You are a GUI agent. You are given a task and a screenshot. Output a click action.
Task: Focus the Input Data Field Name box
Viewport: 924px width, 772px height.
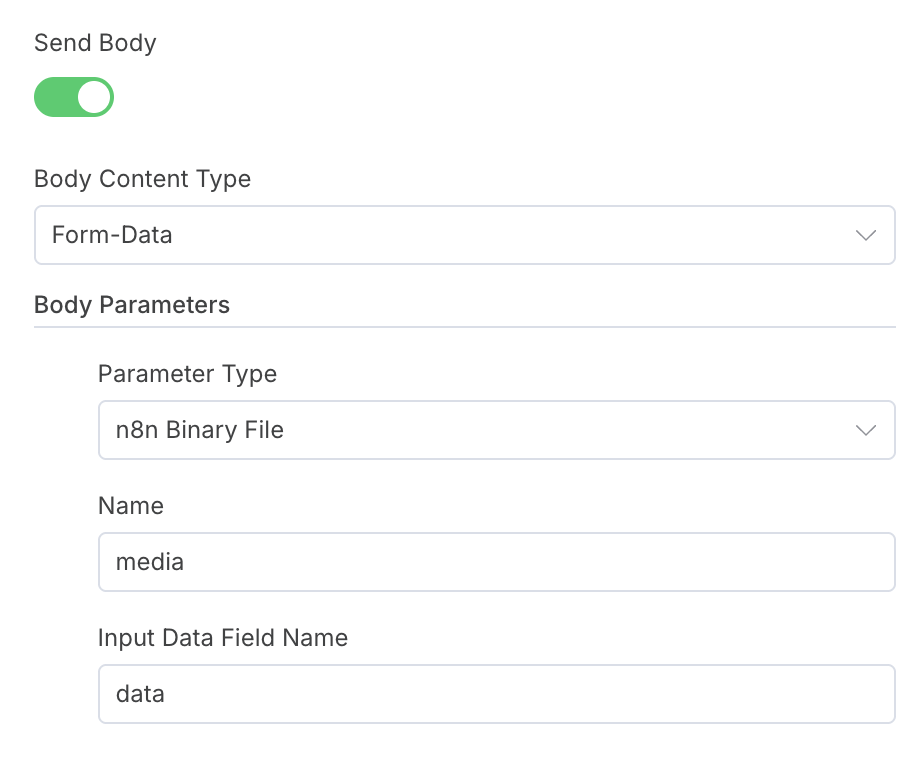point(497,694)
